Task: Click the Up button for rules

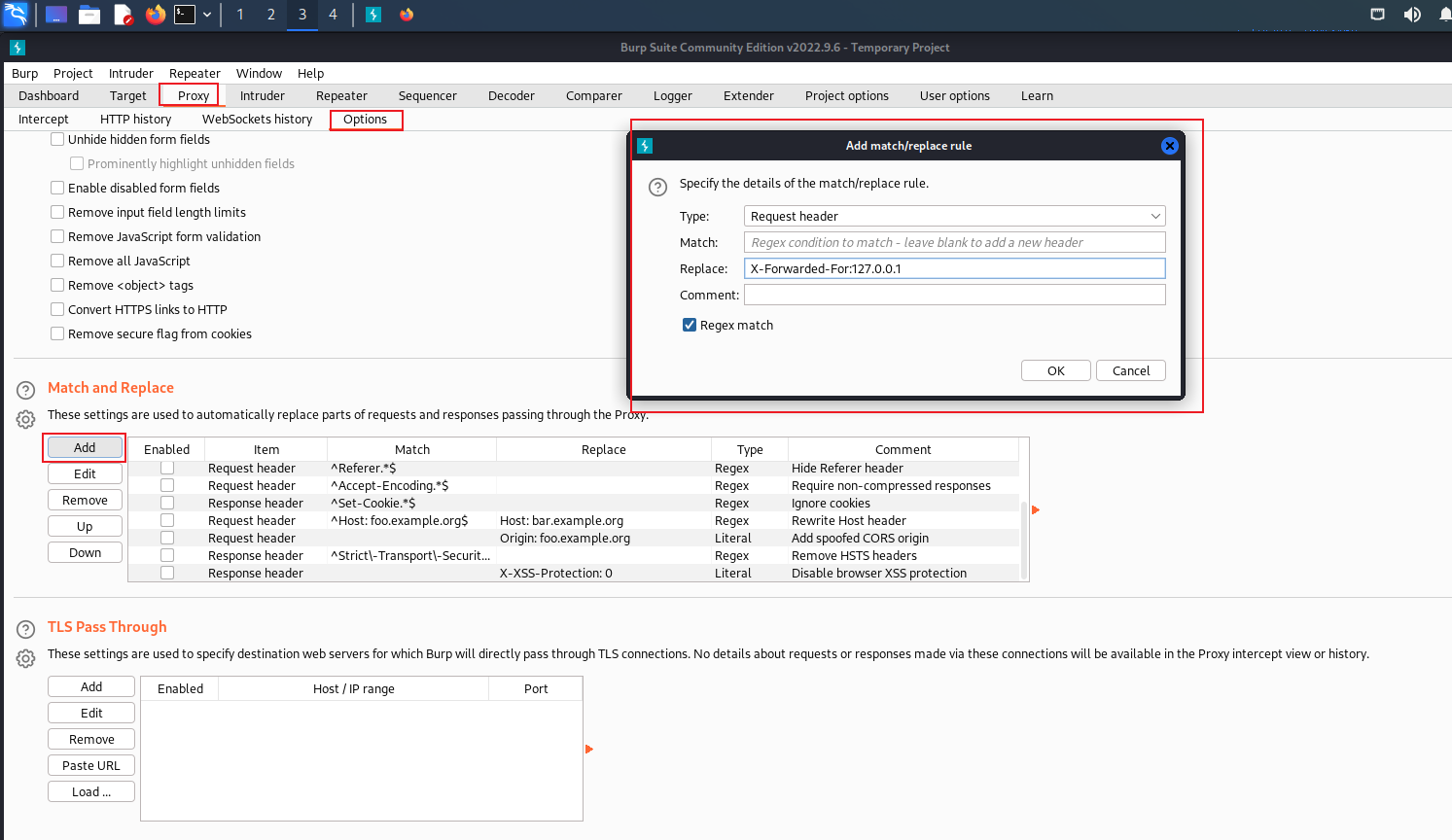Action: point(85,526)
